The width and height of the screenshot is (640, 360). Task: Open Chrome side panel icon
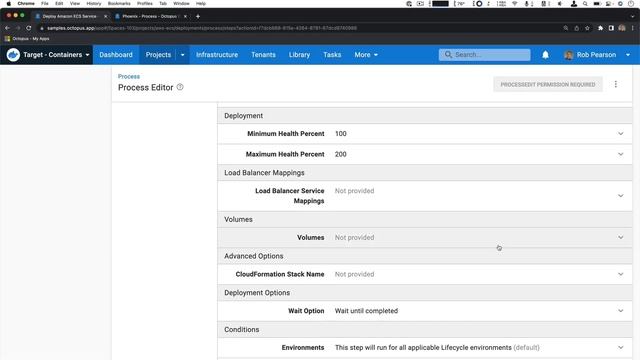pos(611,28)
